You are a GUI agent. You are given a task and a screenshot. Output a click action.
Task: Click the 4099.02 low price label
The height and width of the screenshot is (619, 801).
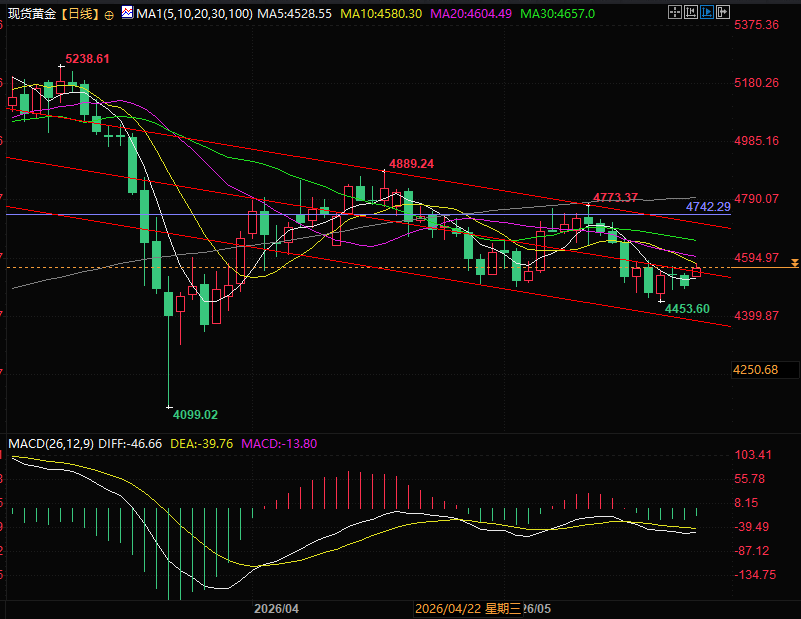tap(195, 414)
